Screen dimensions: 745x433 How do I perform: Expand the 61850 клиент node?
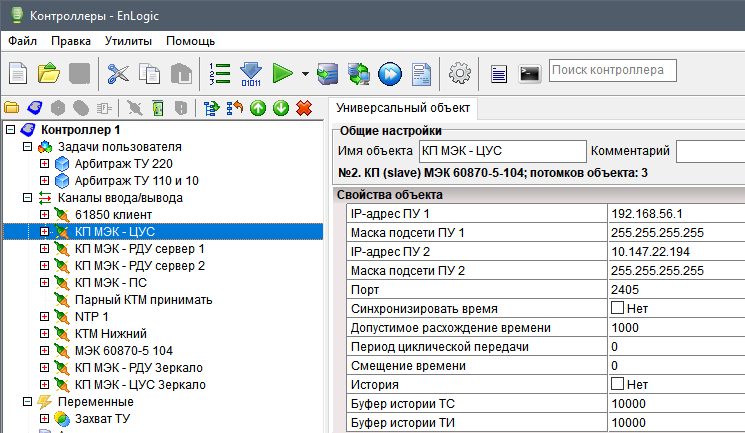tap(44, 214)
